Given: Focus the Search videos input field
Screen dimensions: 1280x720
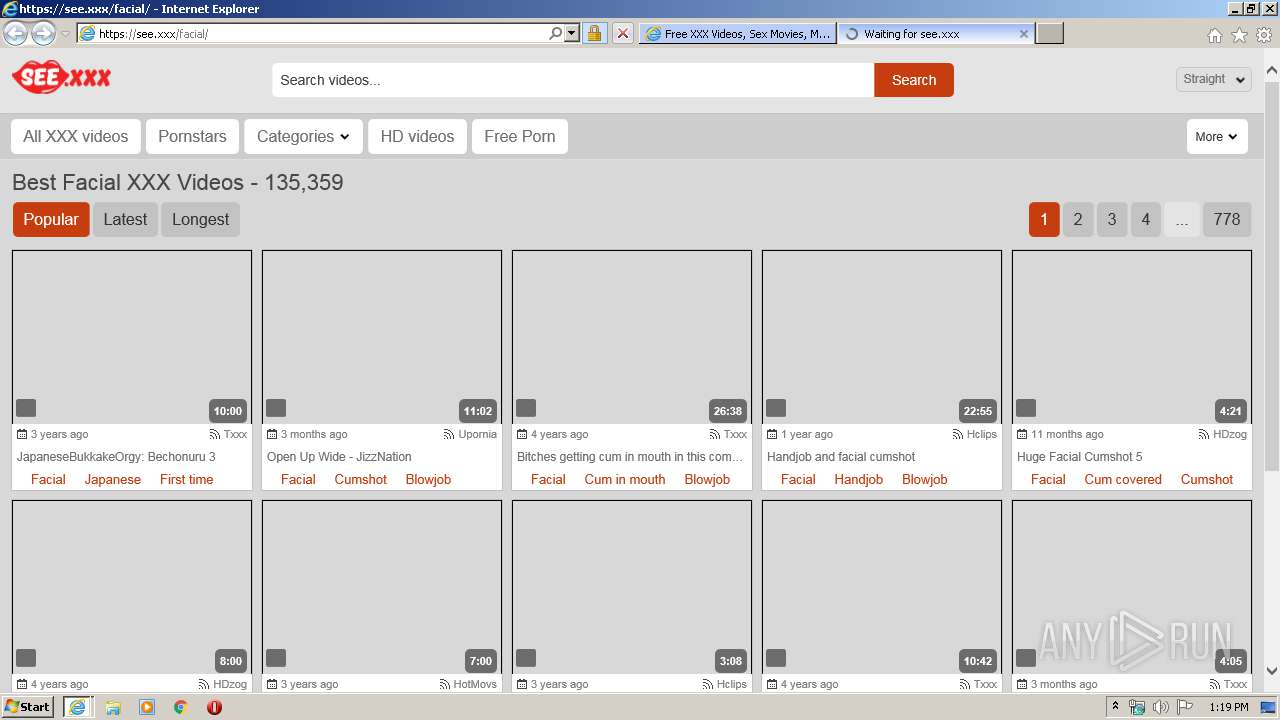Looking at the screenshot, I should pyautogui.click(x=573, y=80).
